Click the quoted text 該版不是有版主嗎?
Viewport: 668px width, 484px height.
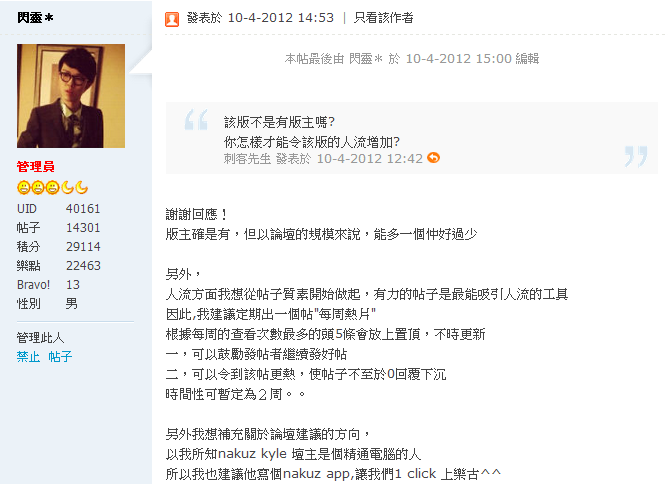(279, 123)
